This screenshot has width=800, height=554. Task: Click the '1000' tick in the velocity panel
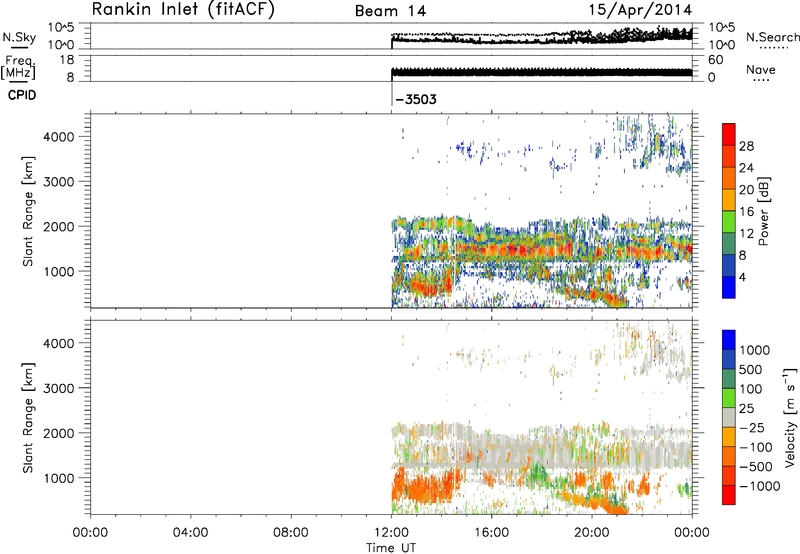[x=59, y=478]
